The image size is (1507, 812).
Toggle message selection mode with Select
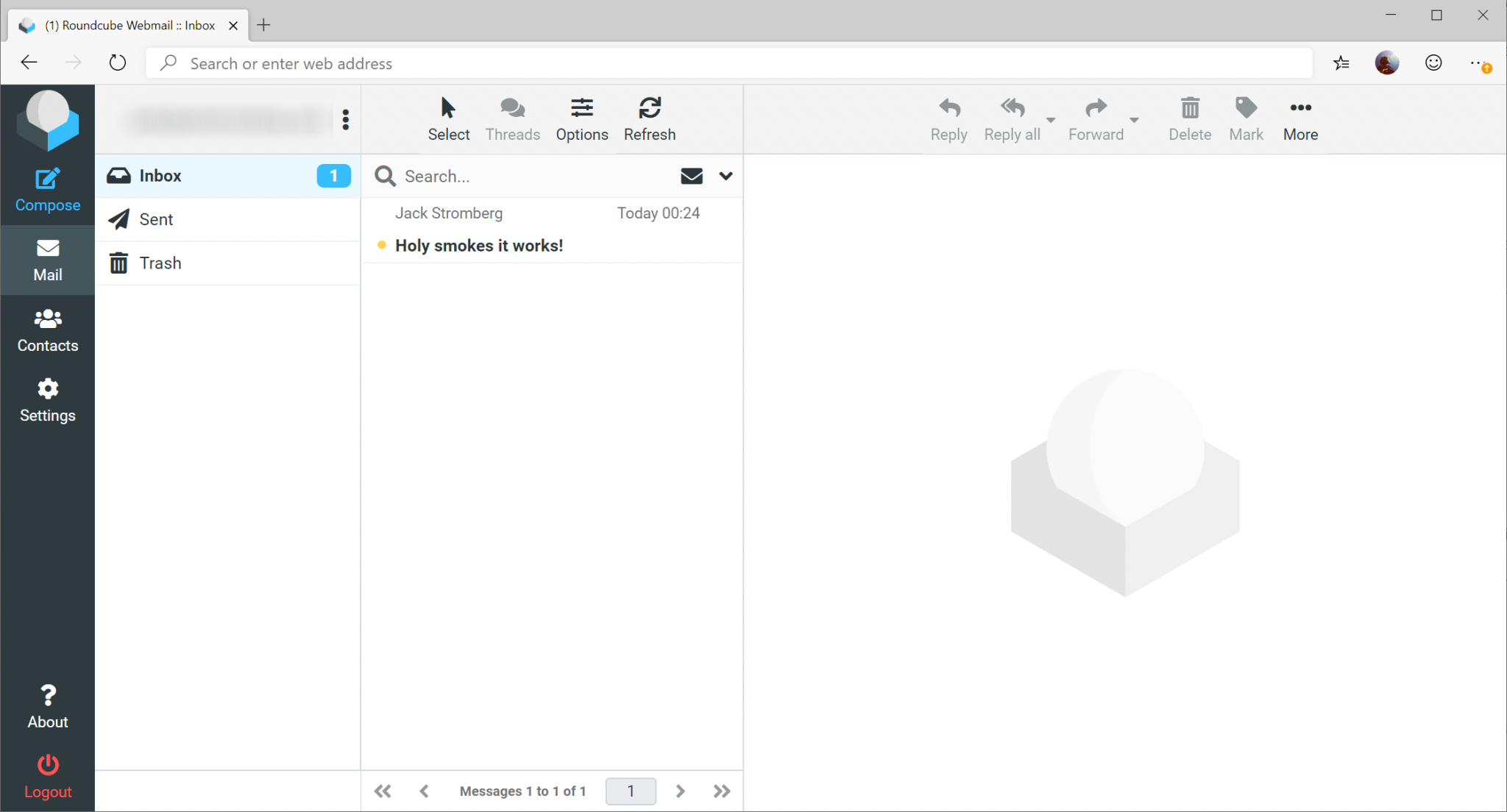(x=448, y=118)
